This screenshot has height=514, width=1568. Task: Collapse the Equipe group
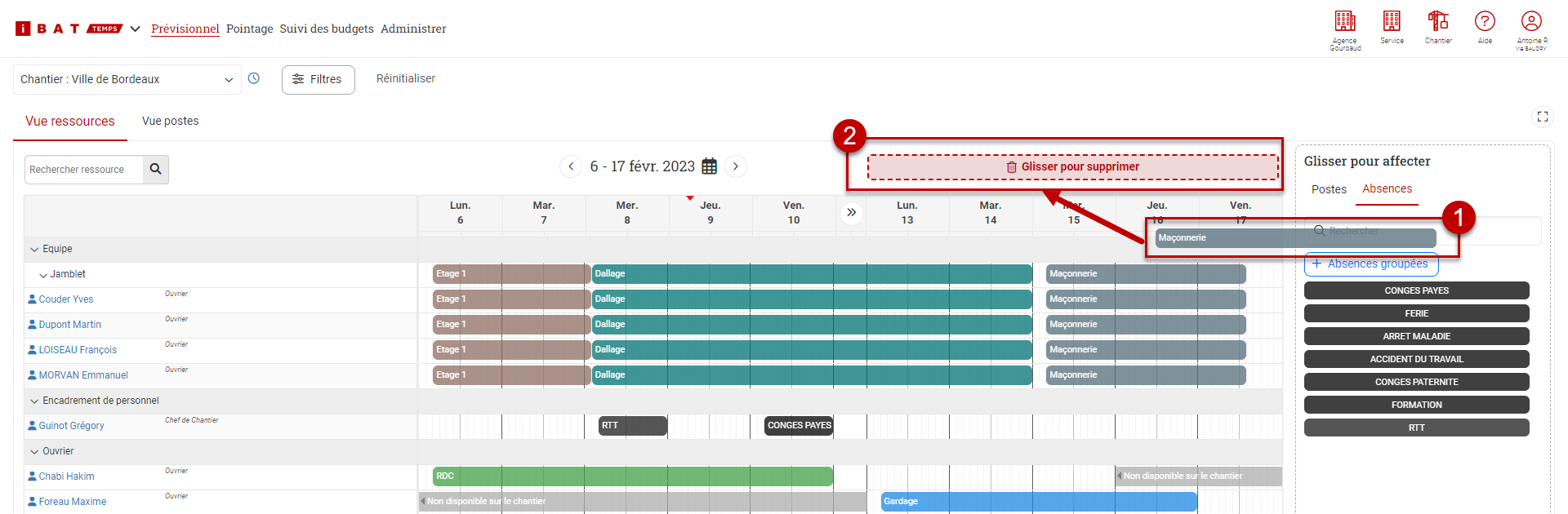click(34, 250)
